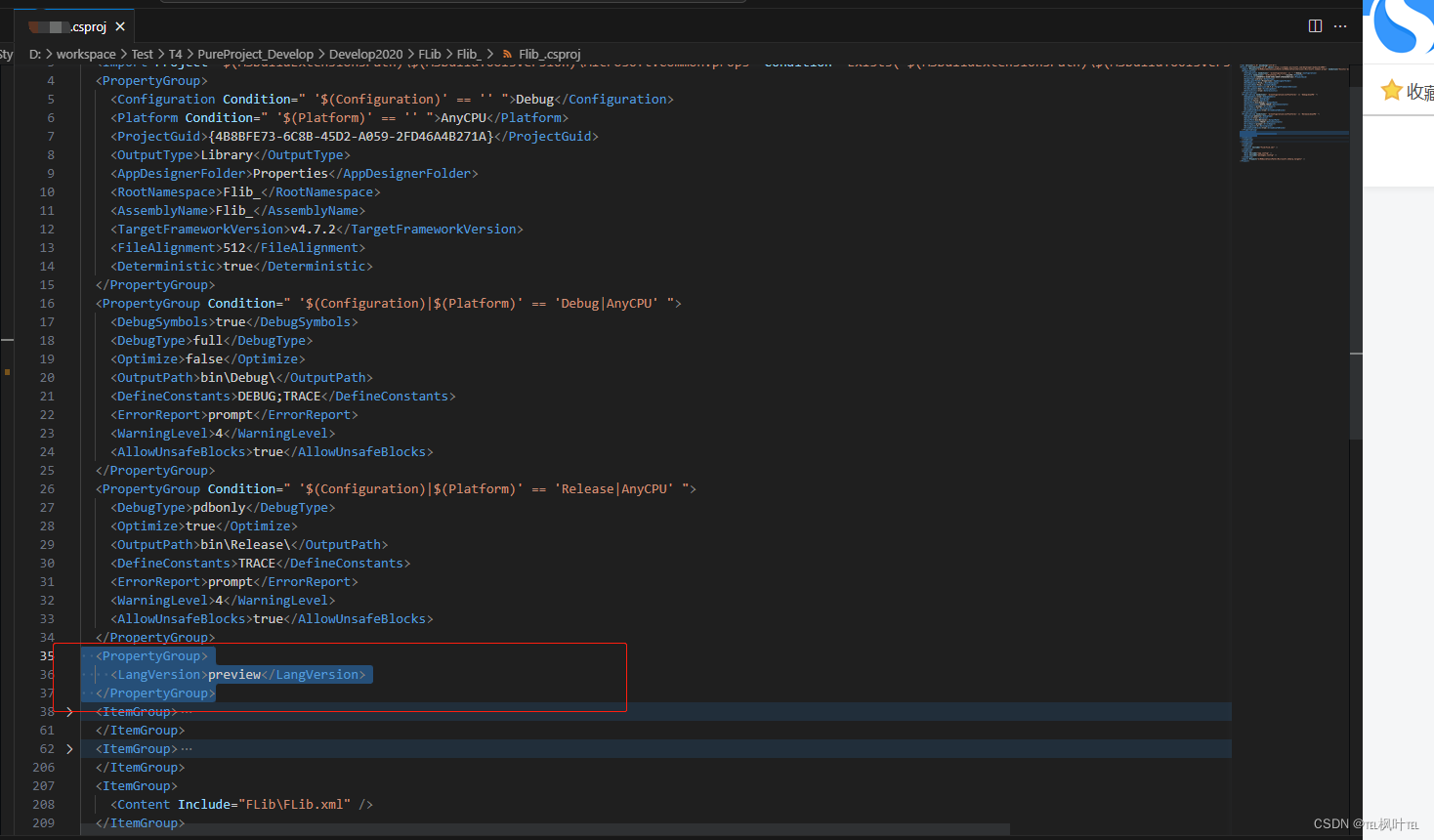This screenshot has width=1434, height=840.
Task: Click the CSDN @TEL枫叶TEL watermark link
Action: pos(1361,823)
